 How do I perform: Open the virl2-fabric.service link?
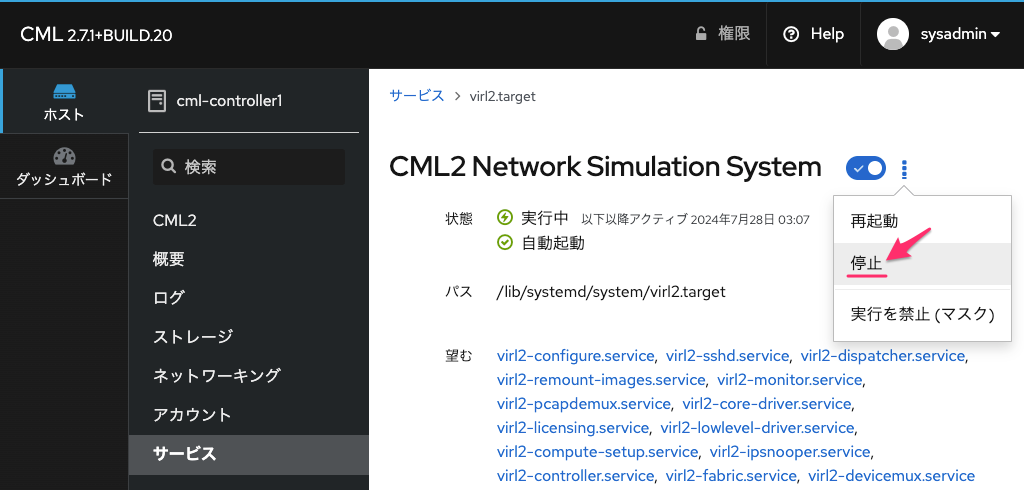[731, 476]
